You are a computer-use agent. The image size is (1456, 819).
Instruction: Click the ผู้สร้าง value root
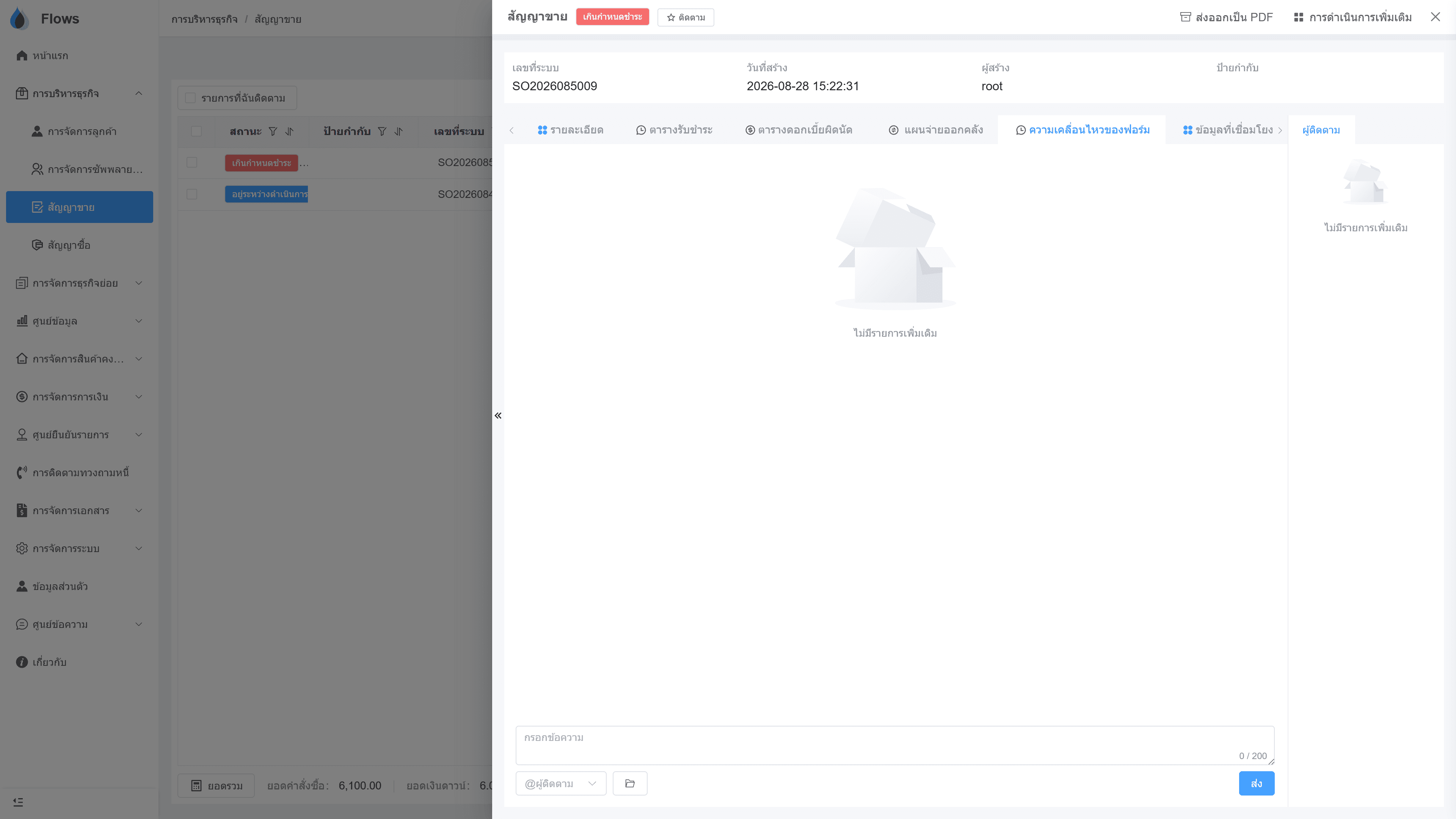(992, 86)
